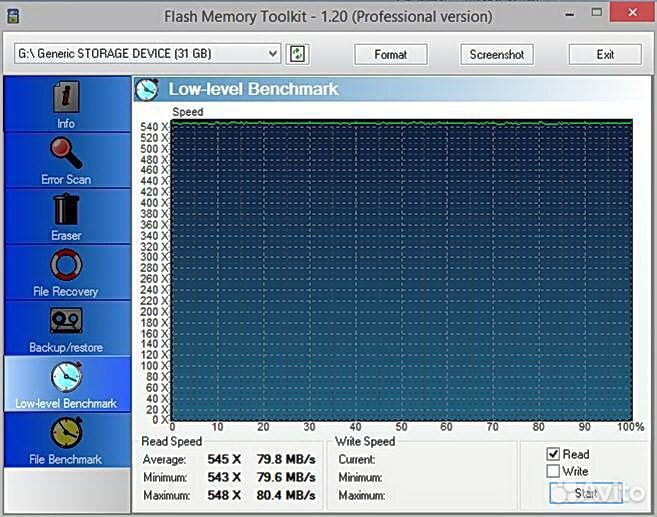Click the Write Speed Current label
657x517 pixels.
[357, 460]
